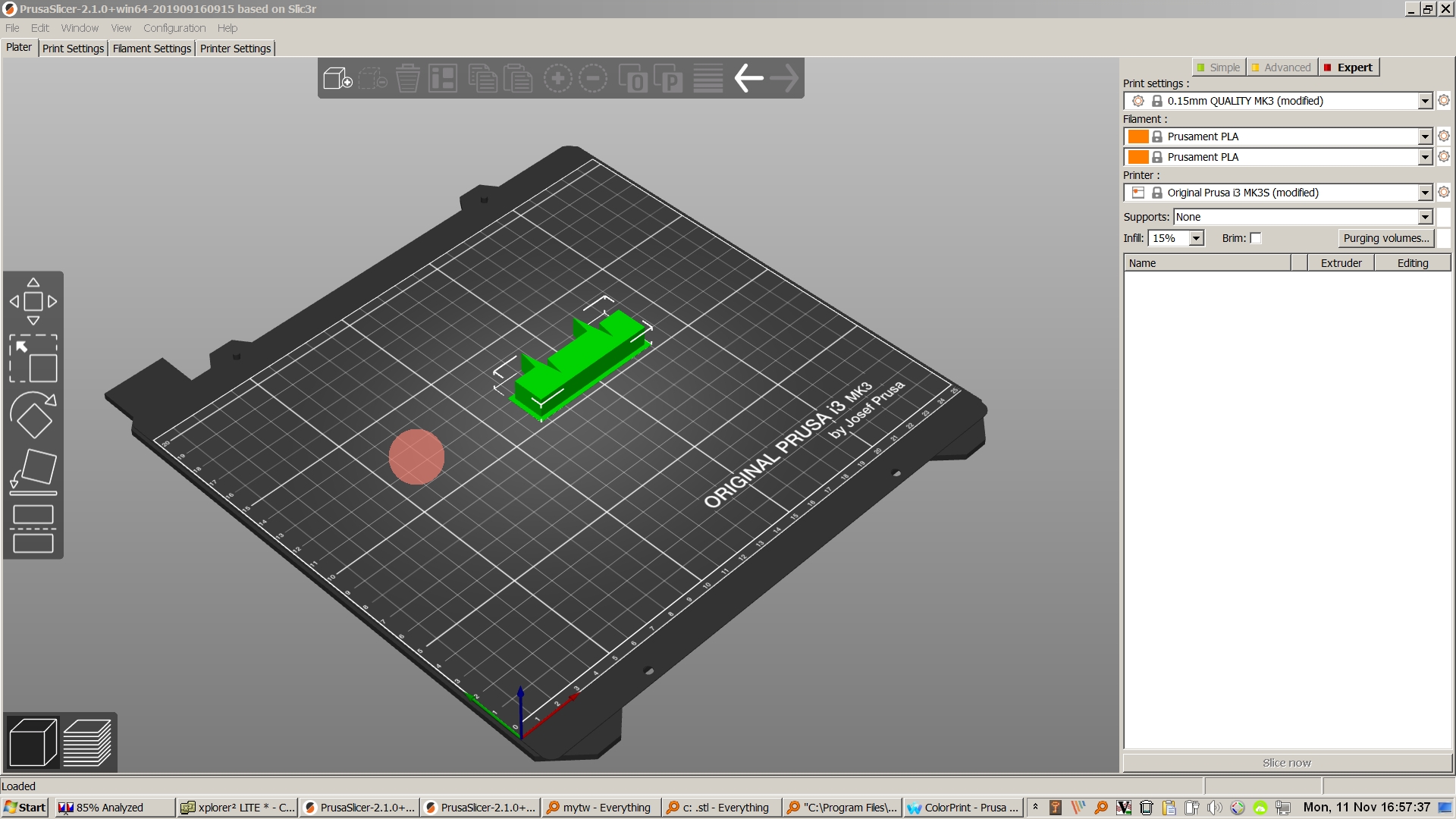
Task: Open the Print Settings dropdown
Action: tap(1426, 100)
